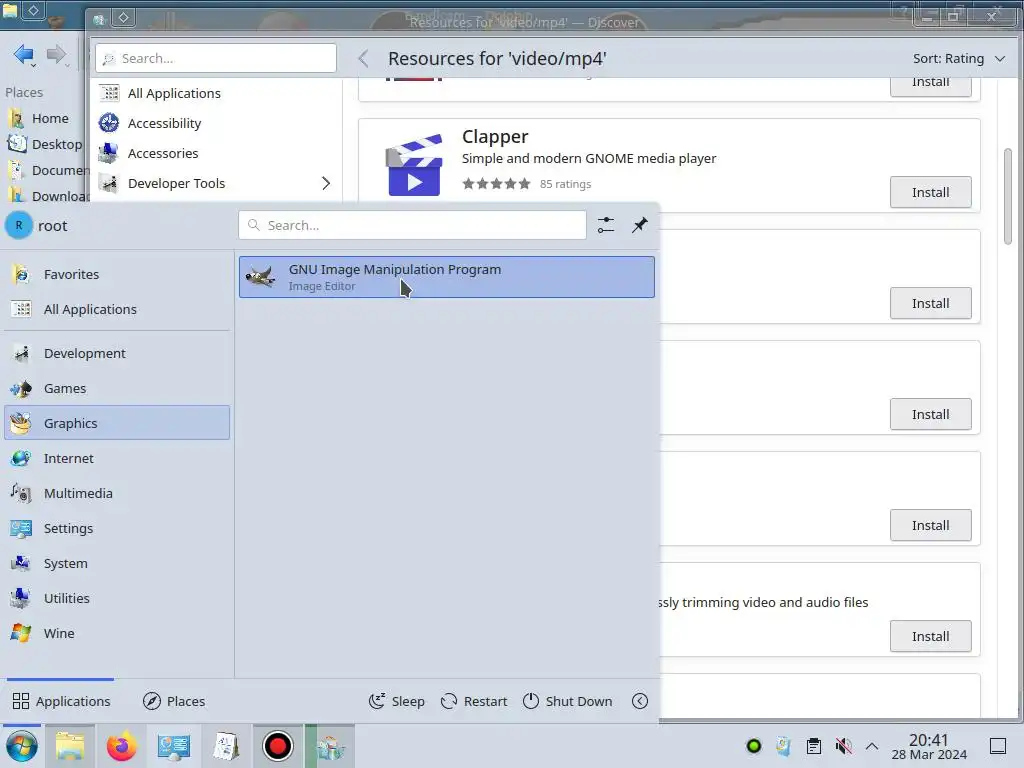Open the file manager from the taskbar

[70, 746]
